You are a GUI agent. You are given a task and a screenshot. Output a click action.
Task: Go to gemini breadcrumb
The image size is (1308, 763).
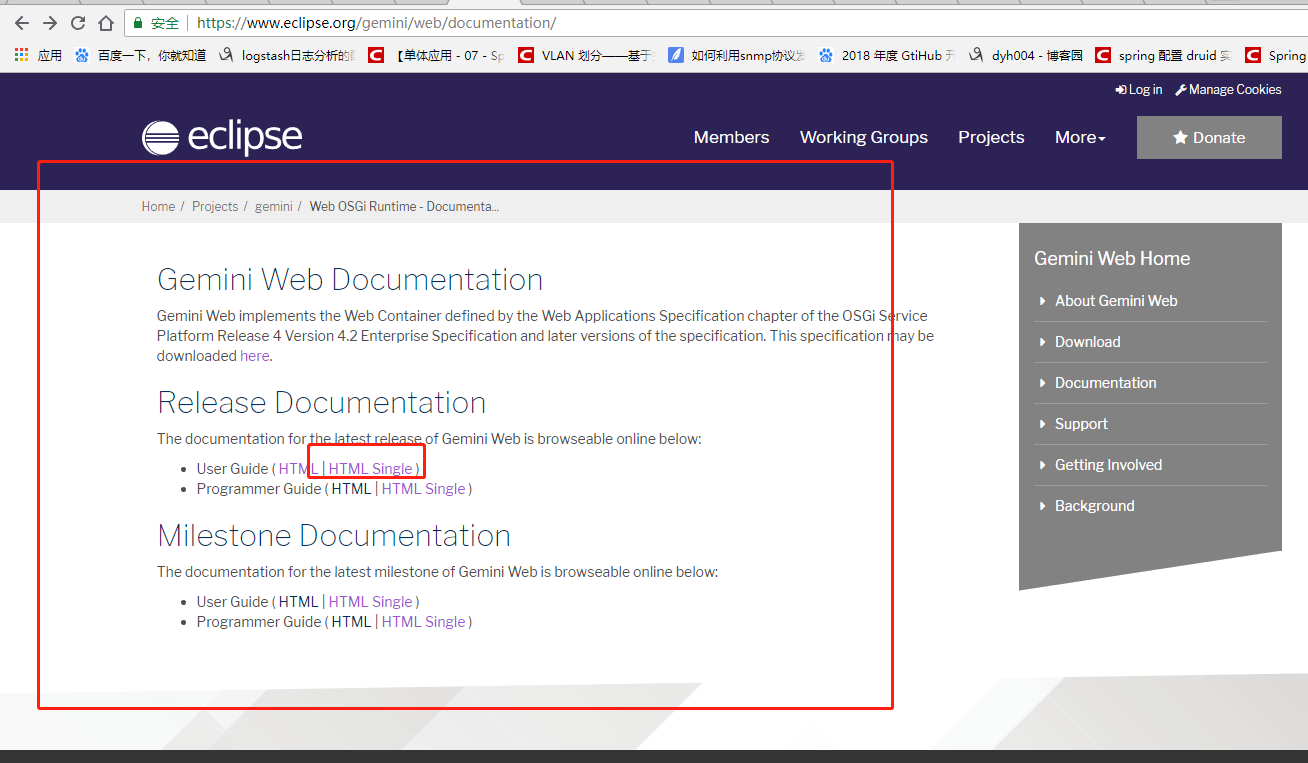[x=273, y=206]
